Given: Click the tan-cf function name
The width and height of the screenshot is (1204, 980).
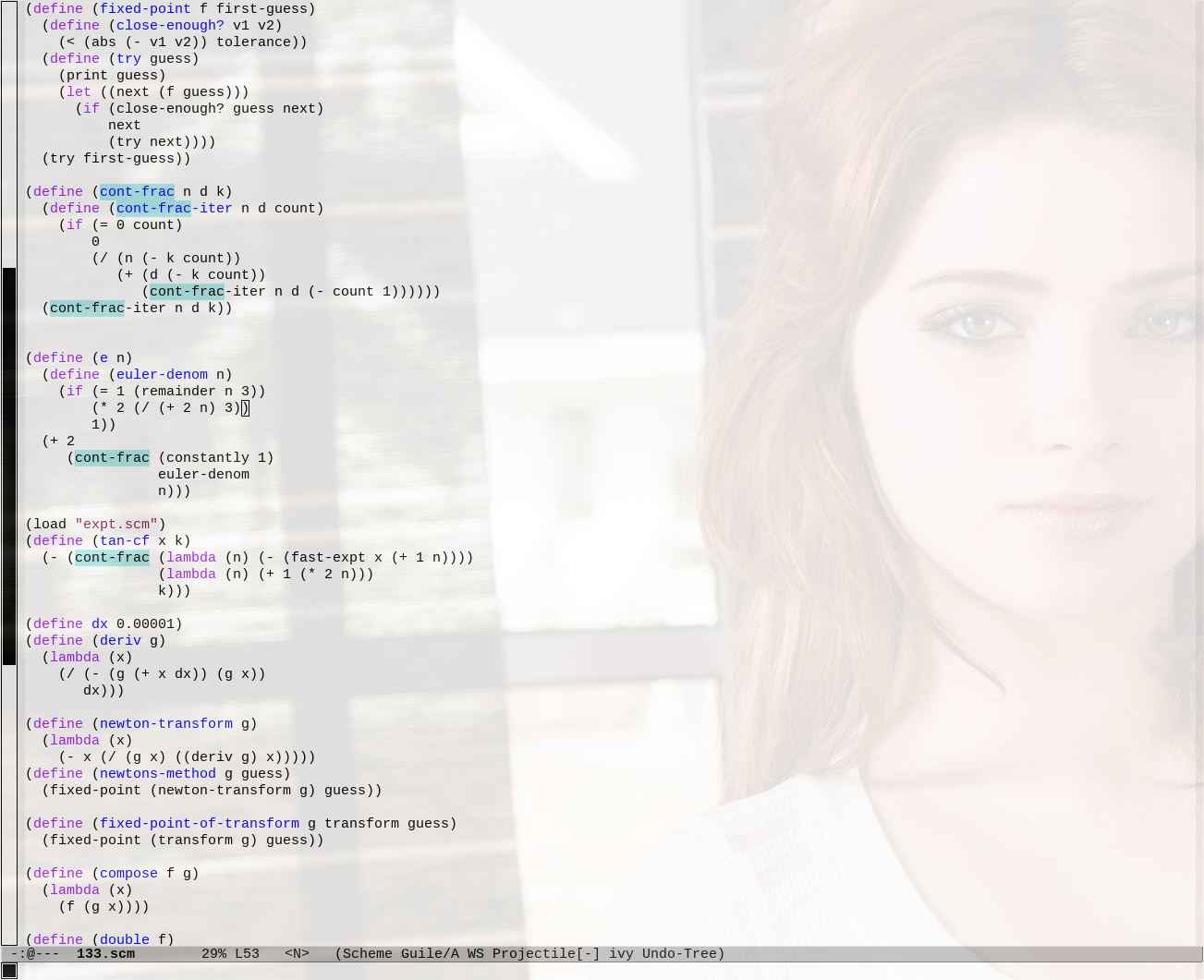Looking at the screenshot, I should click(125, 540).
